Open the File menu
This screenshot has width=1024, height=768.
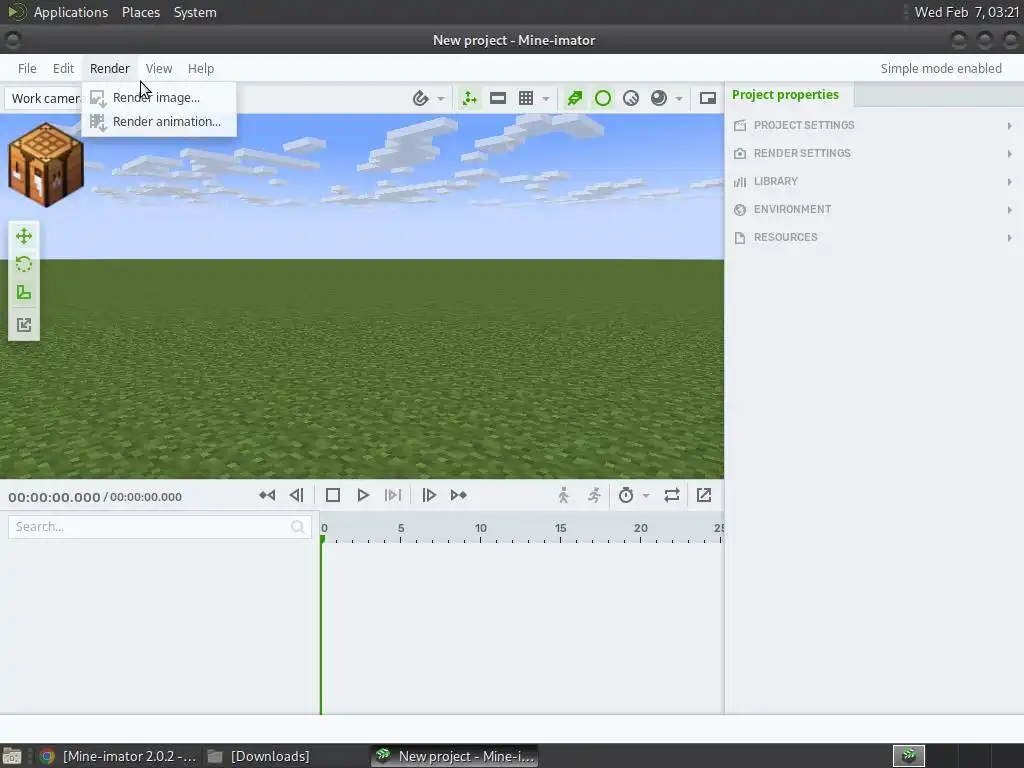[x=27, y=69]
